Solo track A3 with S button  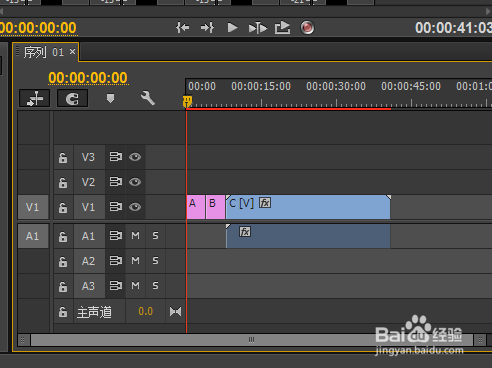(155, 286)
